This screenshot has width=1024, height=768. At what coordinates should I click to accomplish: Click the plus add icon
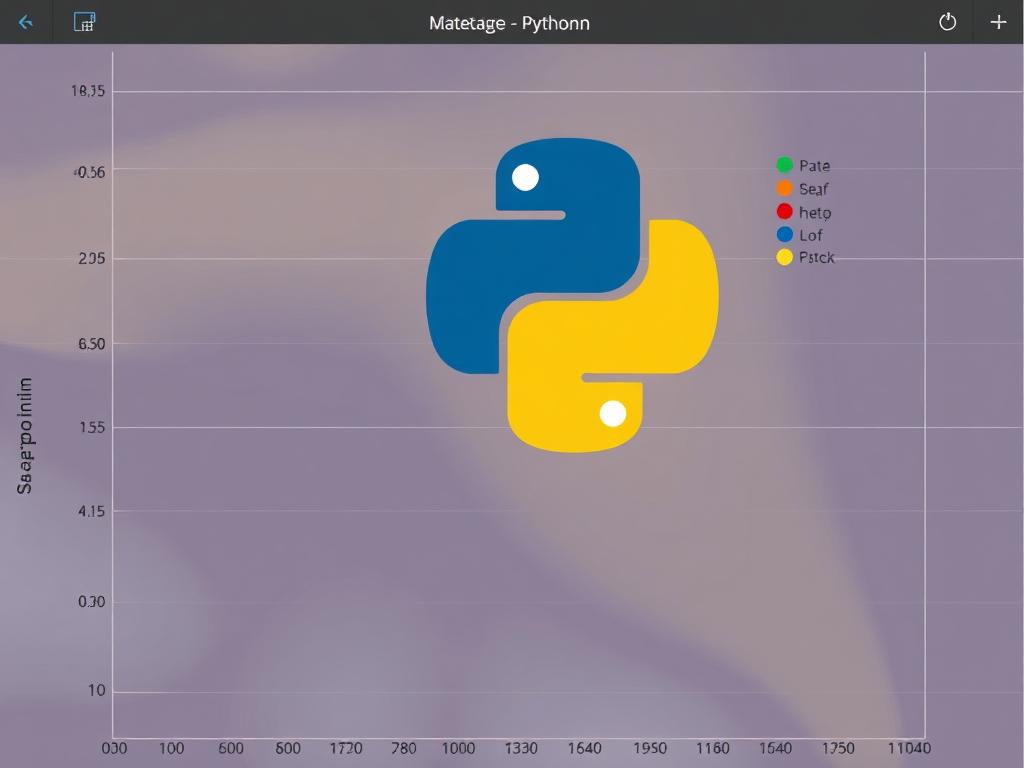coord(998,22)
